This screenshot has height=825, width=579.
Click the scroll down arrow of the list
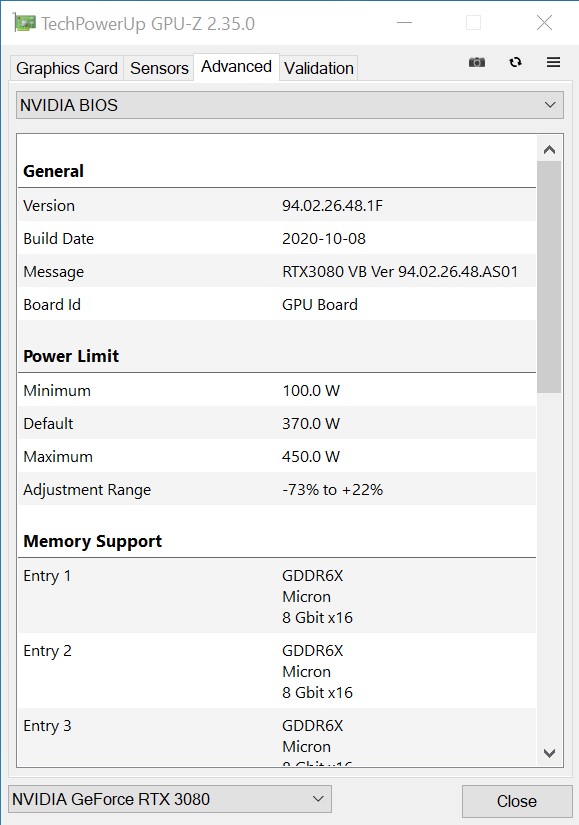tap(550, 753)
